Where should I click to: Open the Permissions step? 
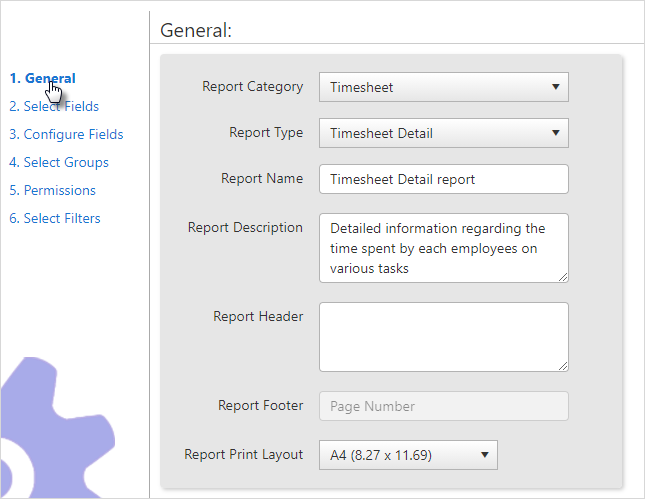pos(52,190)
